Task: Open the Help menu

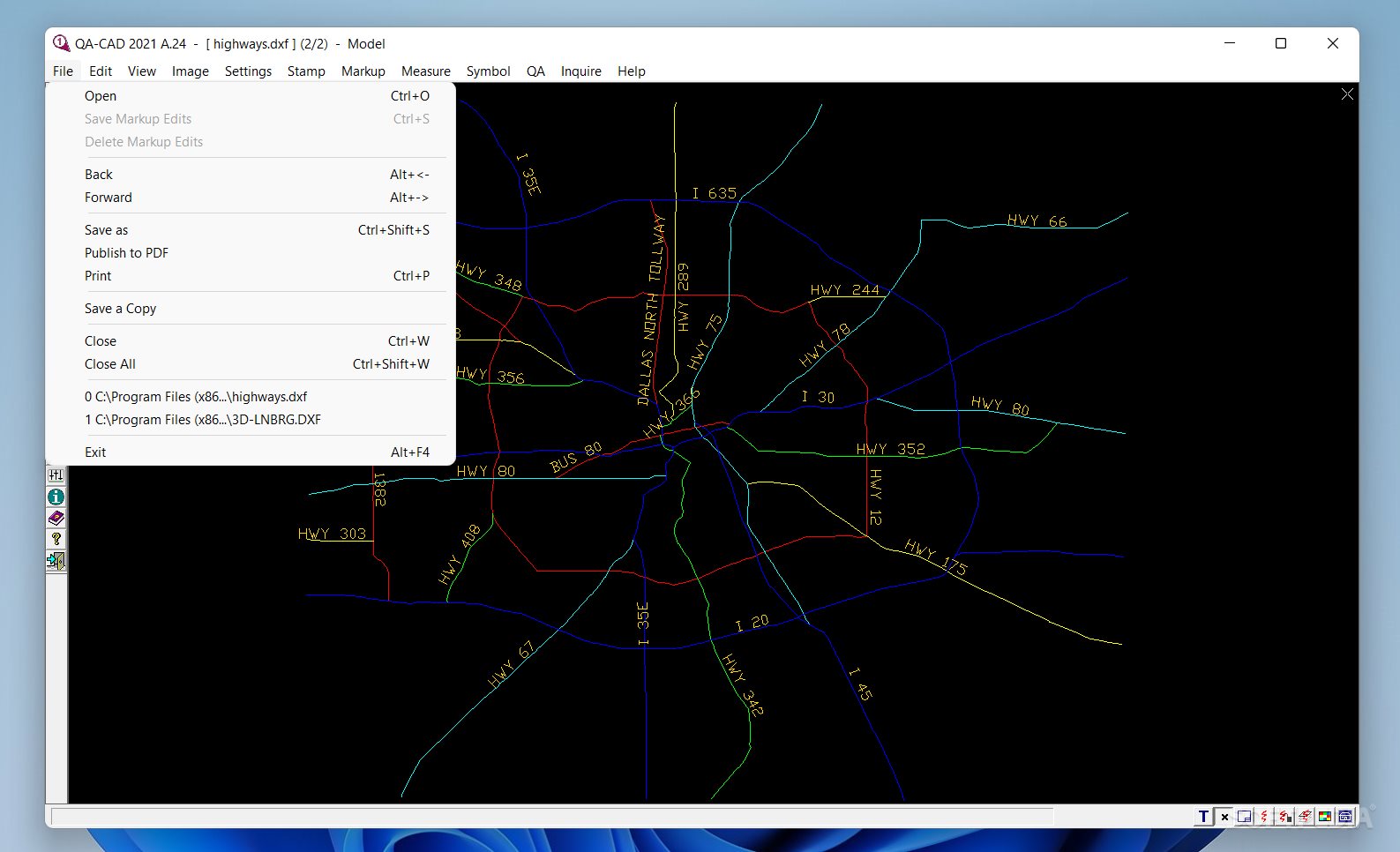Action: [x=632, y=71]
